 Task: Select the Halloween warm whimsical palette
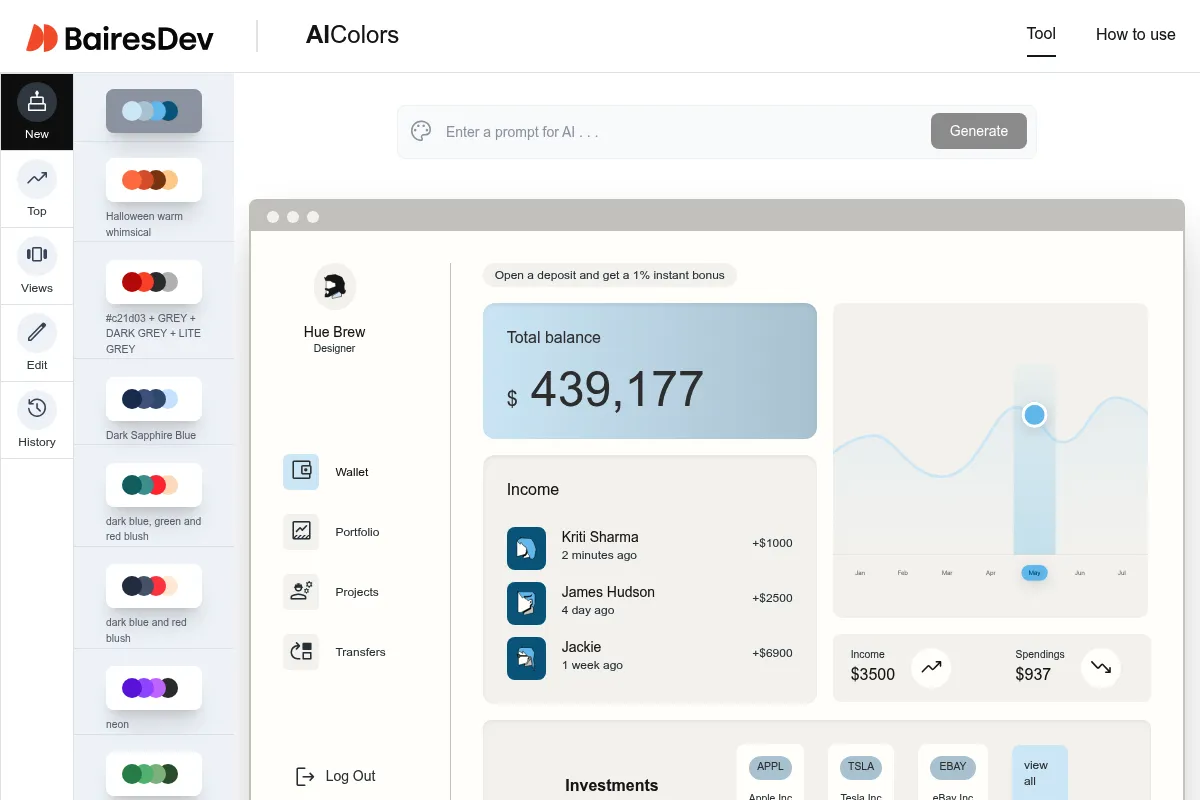[x=154, y=180]
